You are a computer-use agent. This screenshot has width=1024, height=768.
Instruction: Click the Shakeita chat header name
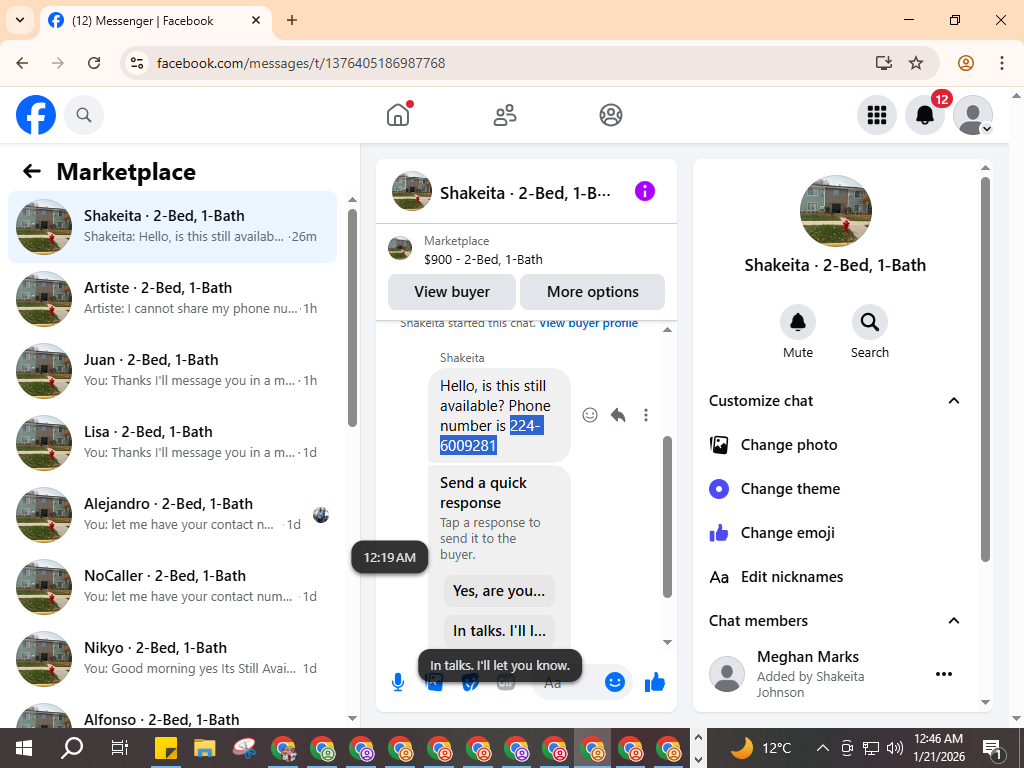525,193
